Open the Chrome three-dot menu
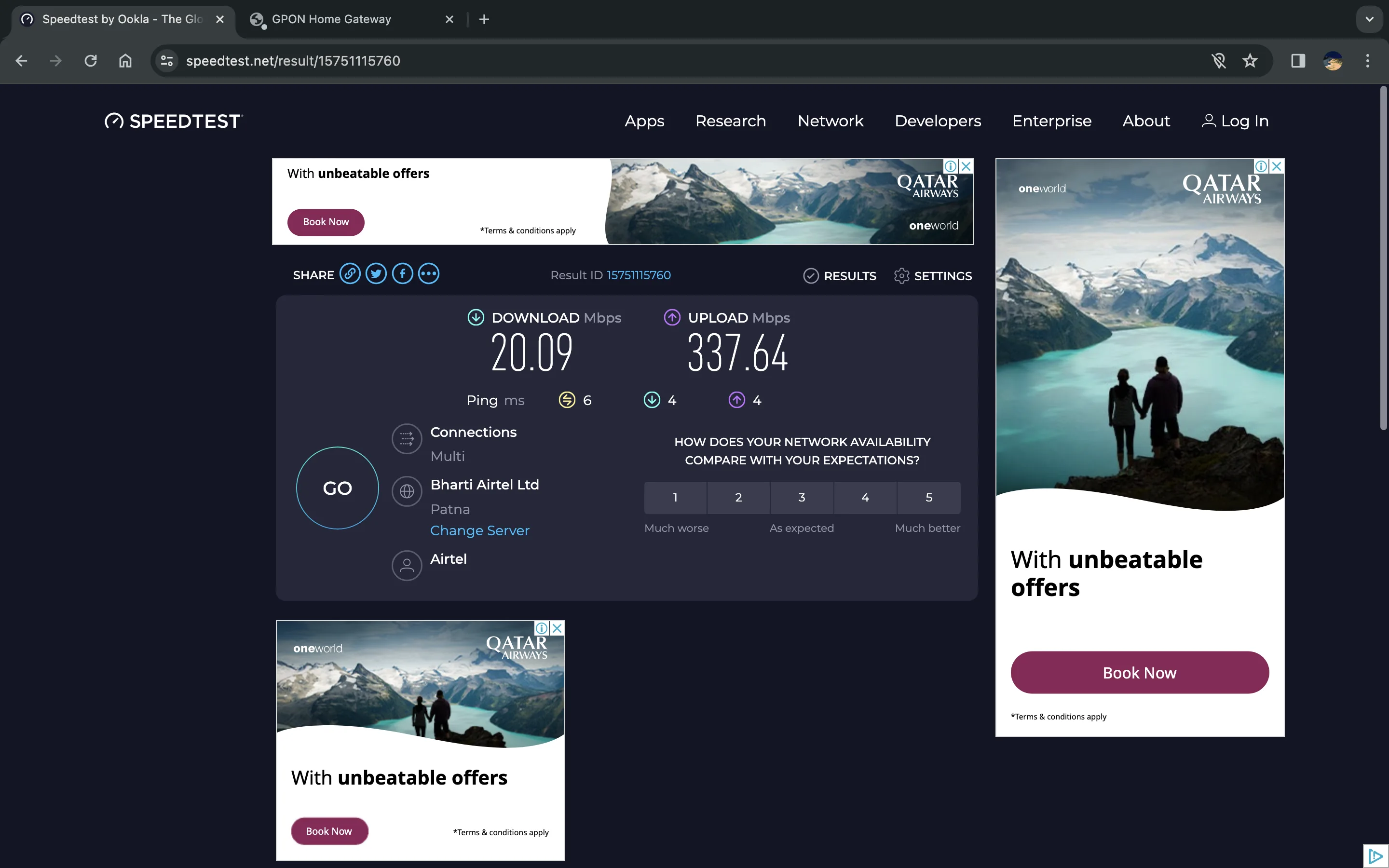1389x868 pixels. (x=1368, y=61)
